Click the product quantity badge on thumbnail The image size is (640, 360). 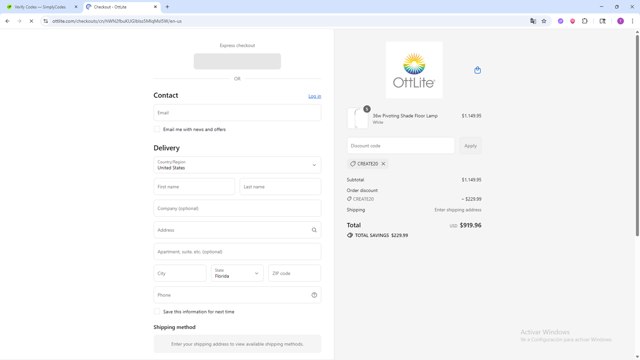[x=367, y=109]
